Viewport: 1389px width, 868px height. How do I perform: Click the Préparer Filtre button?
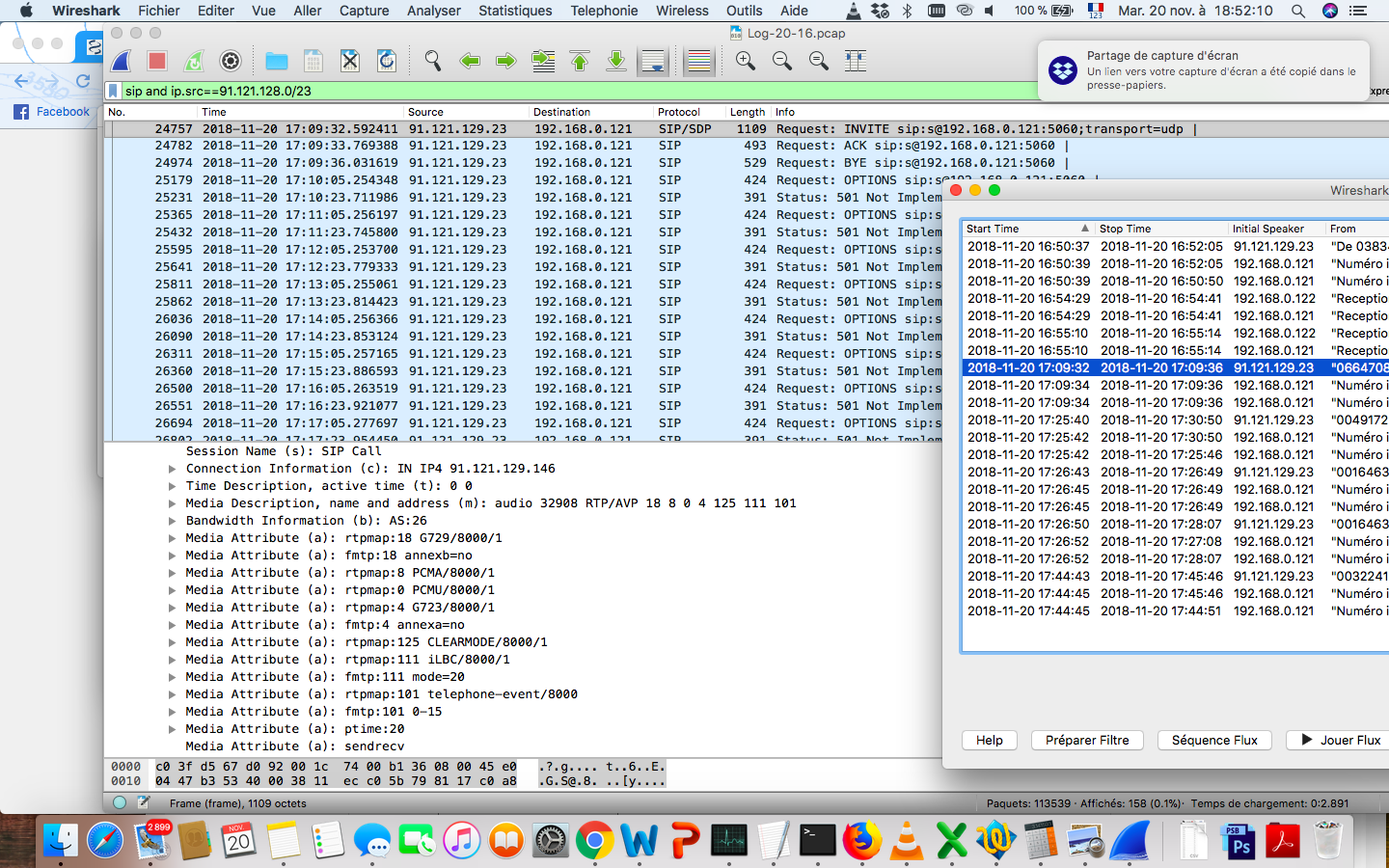[x=1087, y=740]
